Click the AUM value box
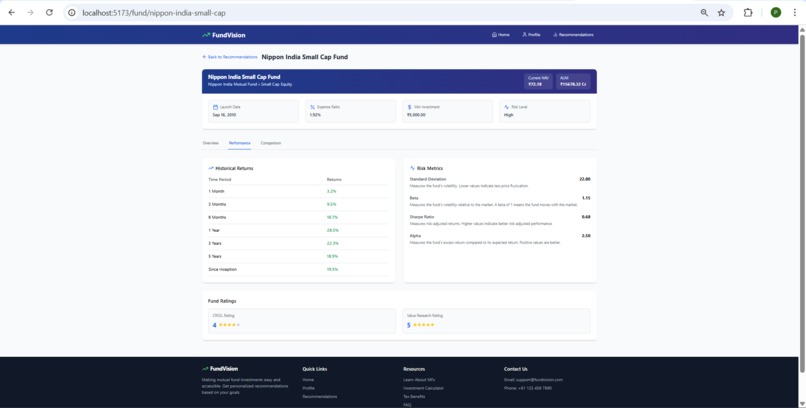806x408 pixels. 573,81
